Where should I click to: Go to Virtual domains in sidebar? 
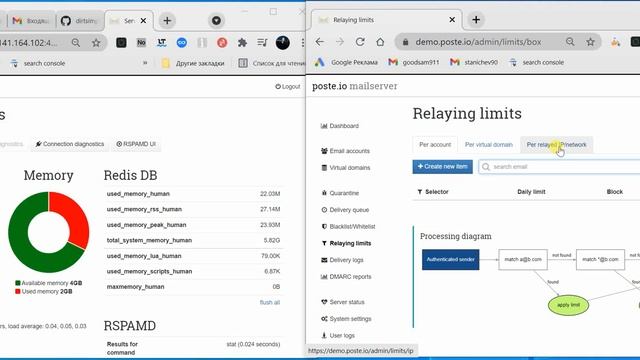345,167
